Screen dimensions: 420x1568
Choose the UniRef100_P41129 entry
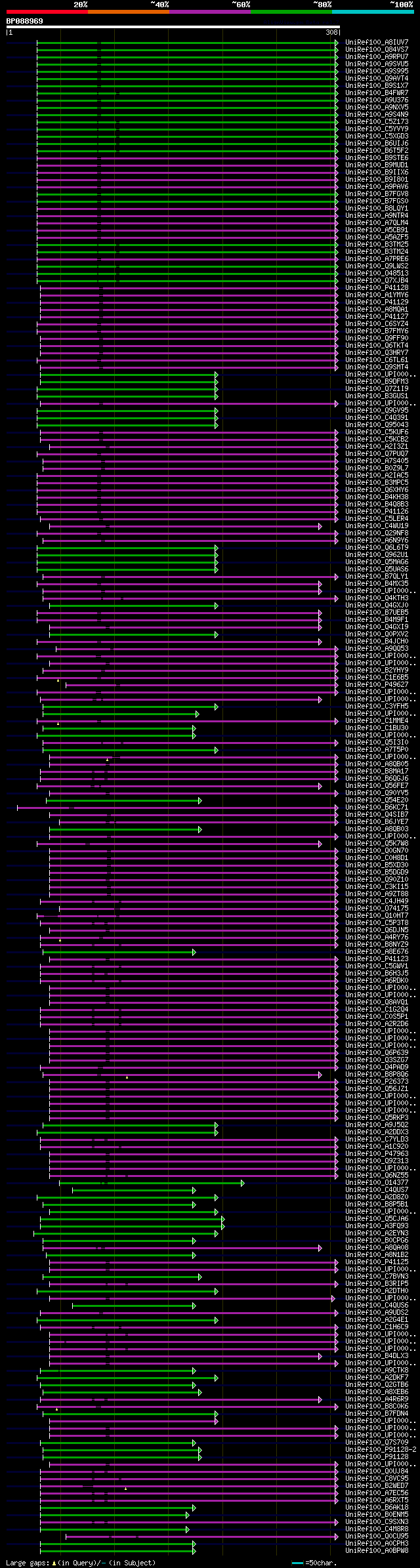tap(377, 302)
